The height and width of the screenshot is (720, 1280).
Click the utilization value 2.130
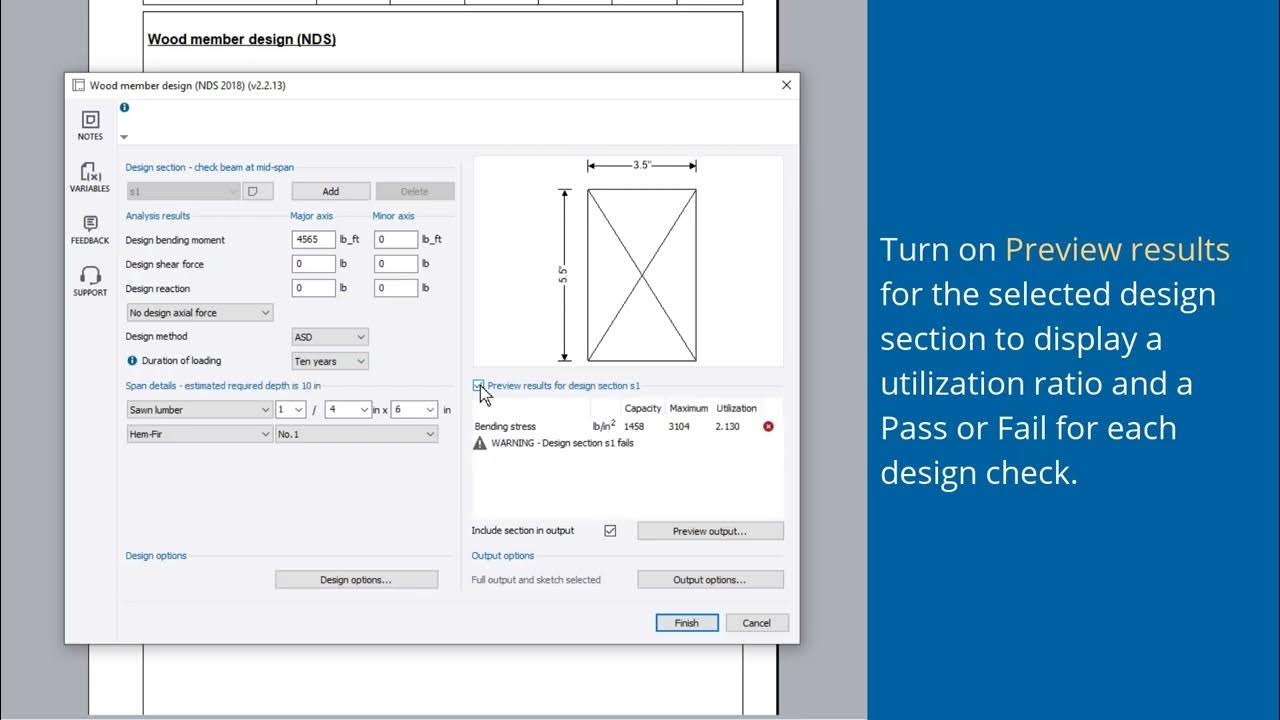pos(728,427)
